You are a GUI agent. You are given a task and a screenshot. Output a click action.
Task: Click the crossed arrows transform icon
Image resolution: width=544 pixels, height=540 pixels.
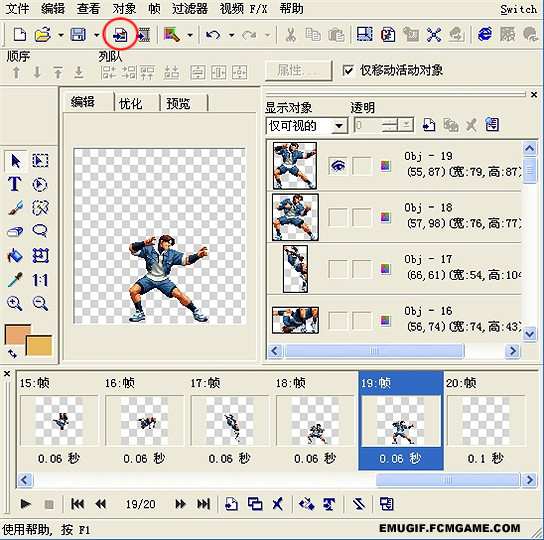pos(434,35)
